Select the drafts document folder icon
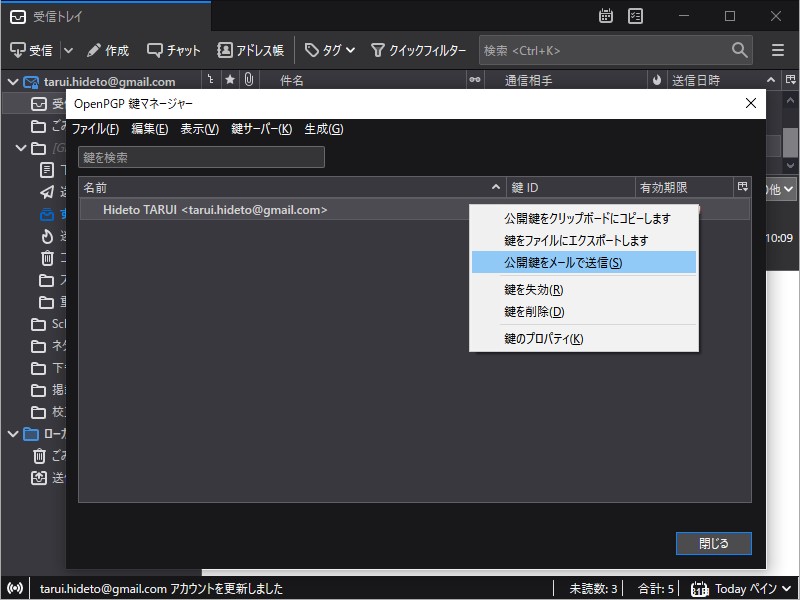This screenshot has width=800, height=600. click(47, 170)
